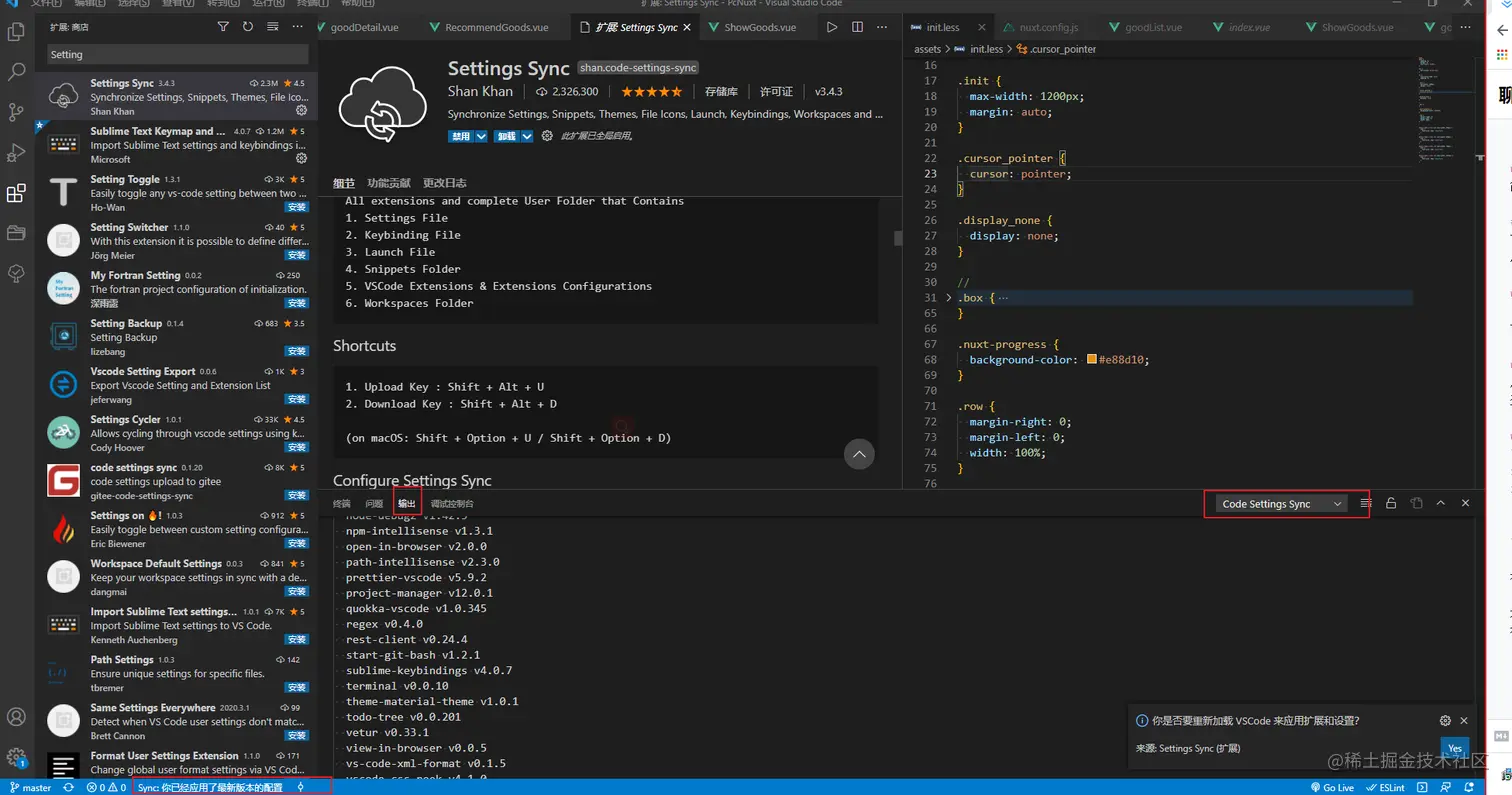
Task: Open the Explorer view in activity bar
Action: [16, 32]
